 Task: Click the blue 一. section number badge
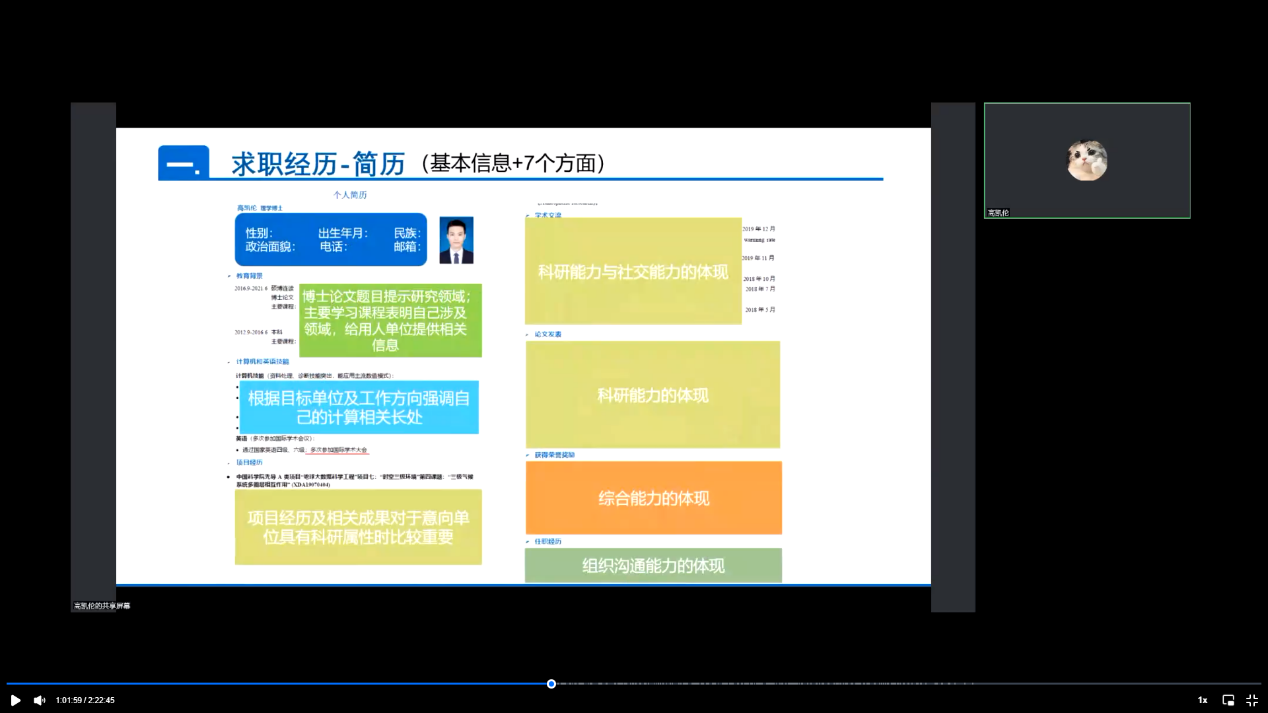(184, 163)
